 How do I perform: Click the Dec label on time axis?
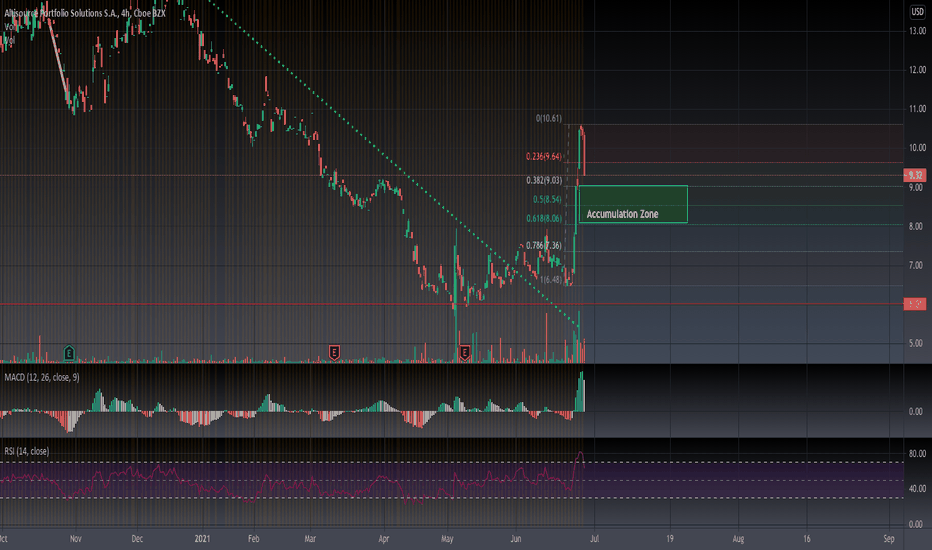(x=137, y=539)
